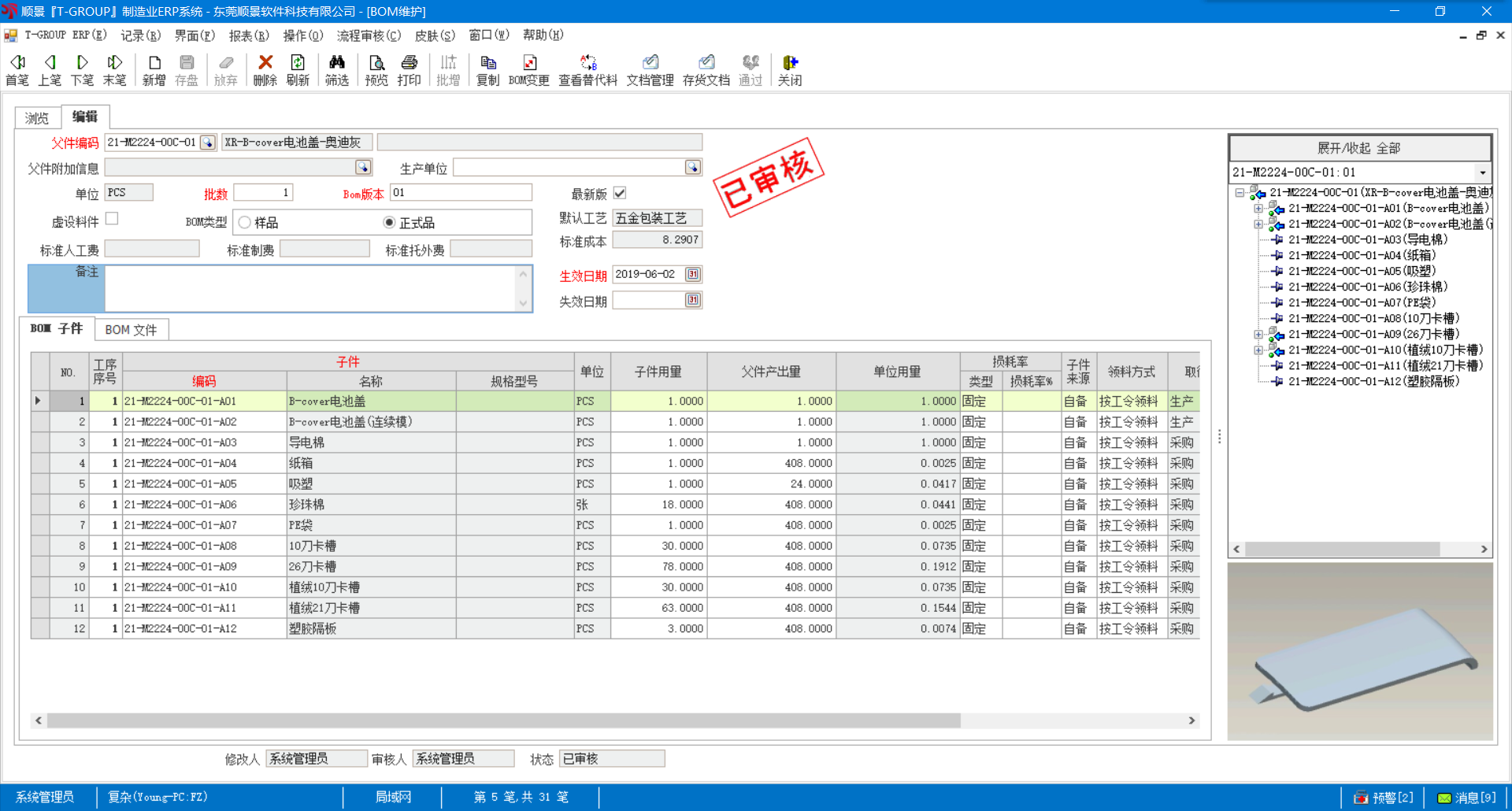The height and width of the screenshot is (811, 1512).
Task: Enable the 虚设料件 checkbox
Action: [x=112, y=219]
